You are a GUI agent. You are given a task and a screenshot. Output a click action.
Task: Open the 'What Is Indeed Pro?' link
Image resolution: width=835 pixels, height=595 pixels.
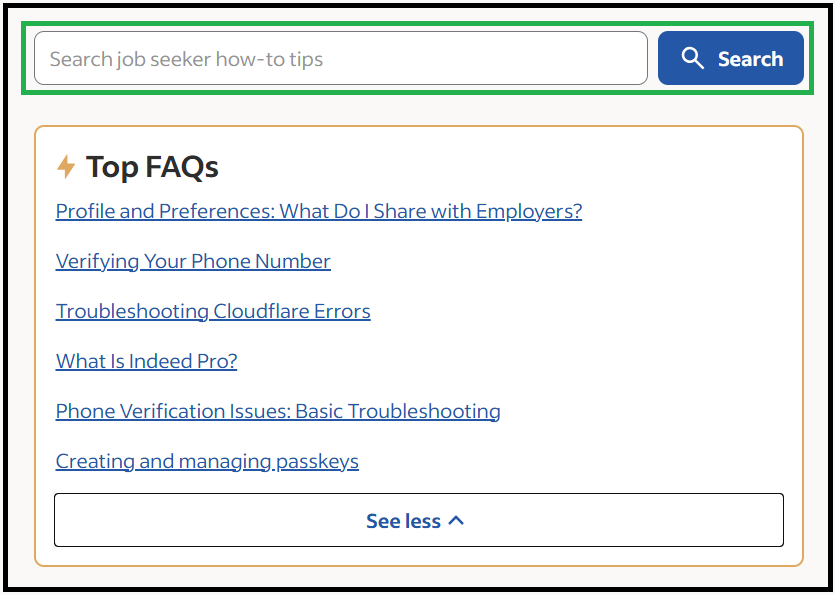point(146,361)
